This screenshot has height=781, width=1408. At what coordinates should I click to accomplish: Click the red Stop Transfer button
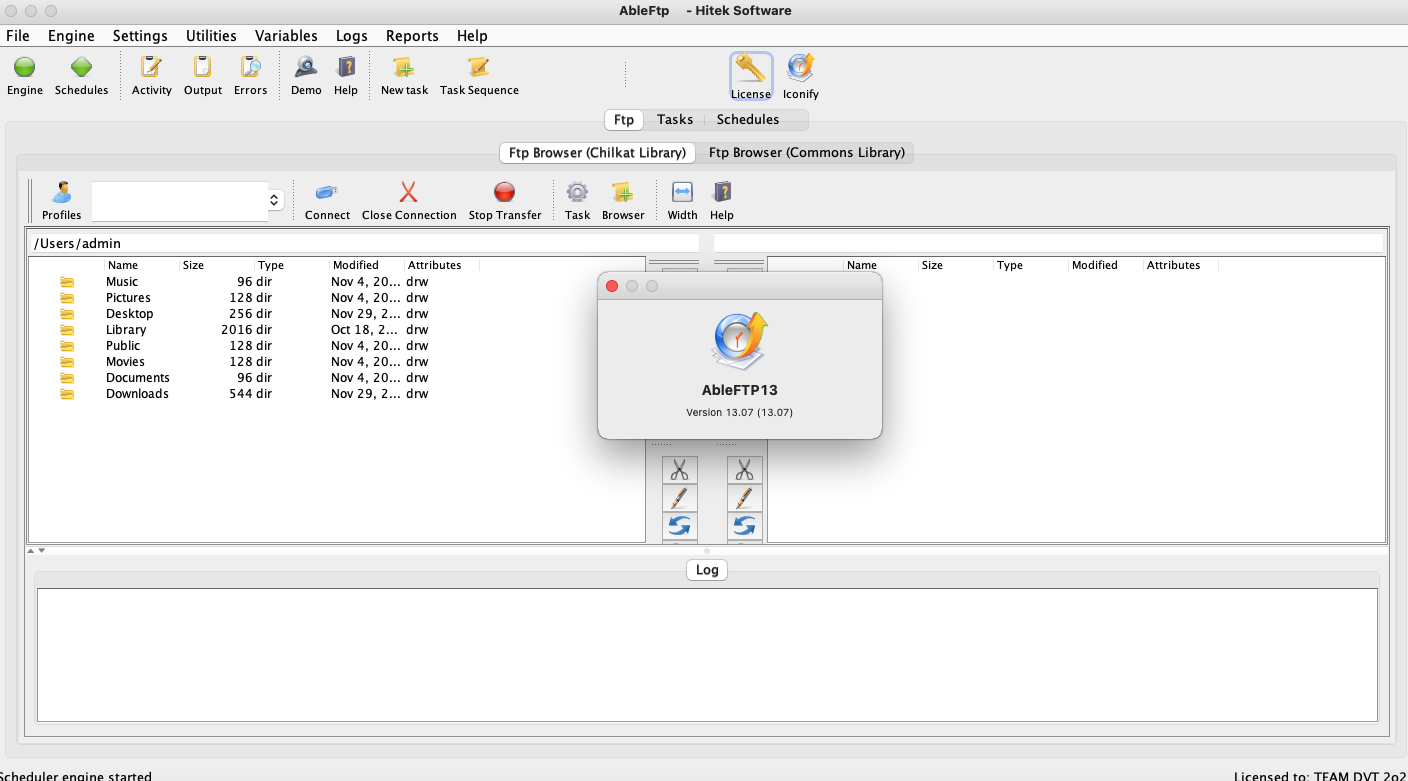(x=505, y=193)
